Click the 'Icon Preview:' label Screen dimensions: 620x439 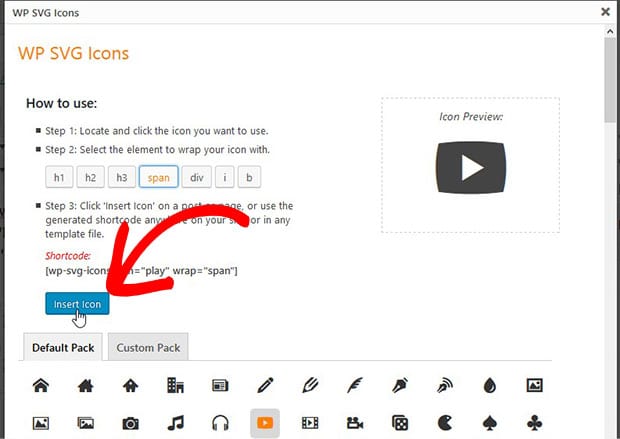coord(471,117)
